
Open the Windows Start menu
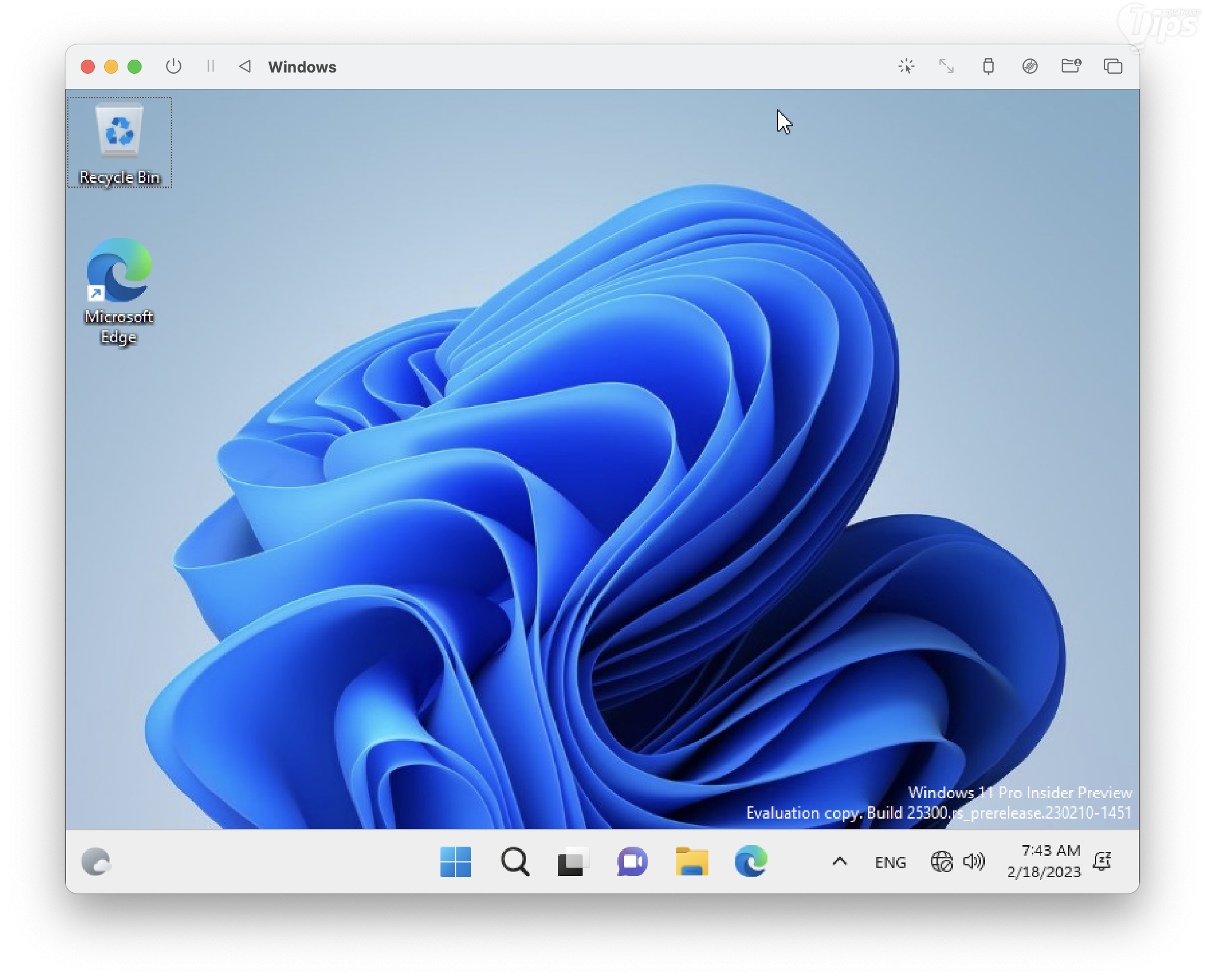(455, 861)
